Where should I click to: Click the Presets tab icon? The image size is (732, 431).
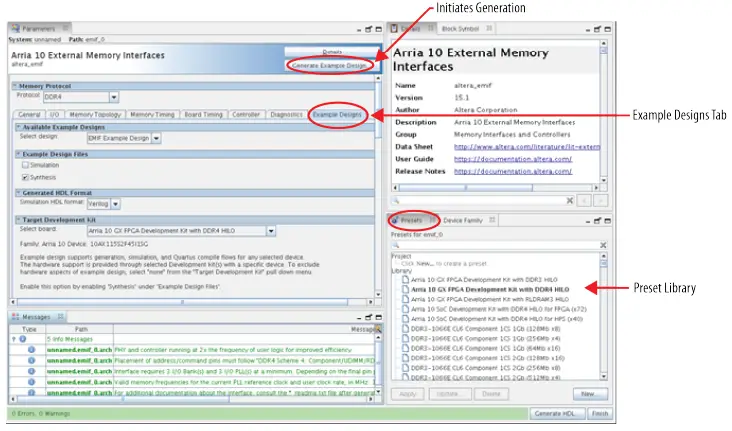(x=395, y=220)
